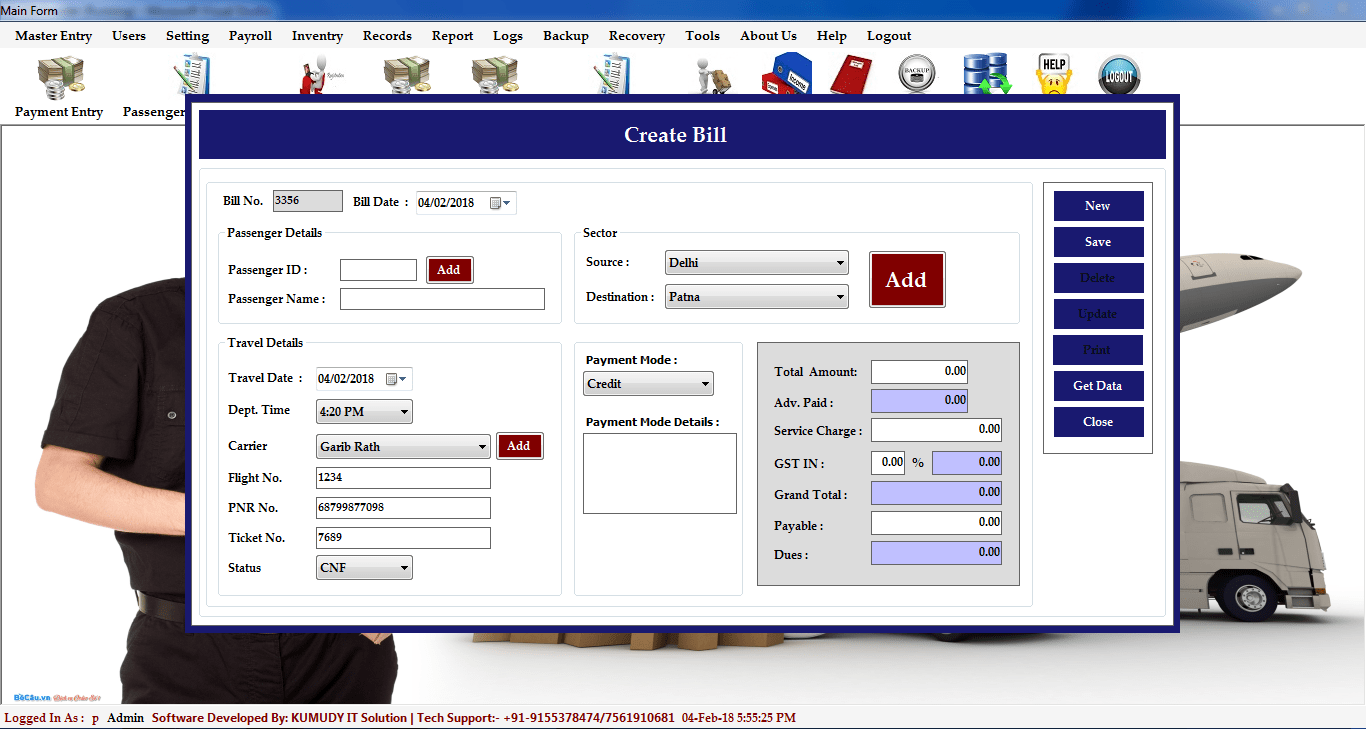Image resolution: width=1366 pixels, height=729 pixels.
Task: Open the Master Entry menu
Action: click(52, 35)
